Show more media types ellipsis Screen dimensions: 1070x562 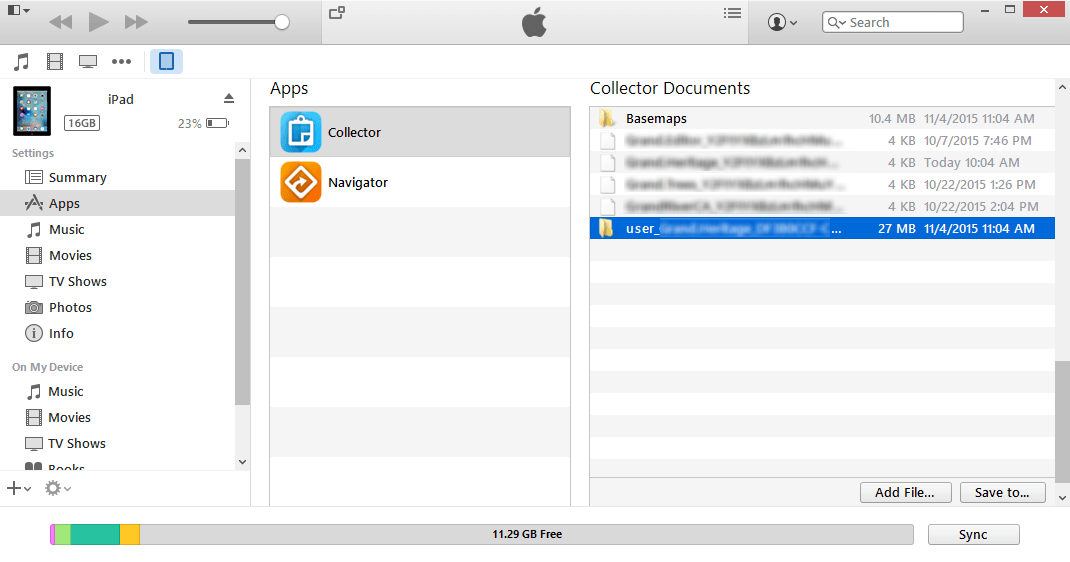[x=121, y=61]
